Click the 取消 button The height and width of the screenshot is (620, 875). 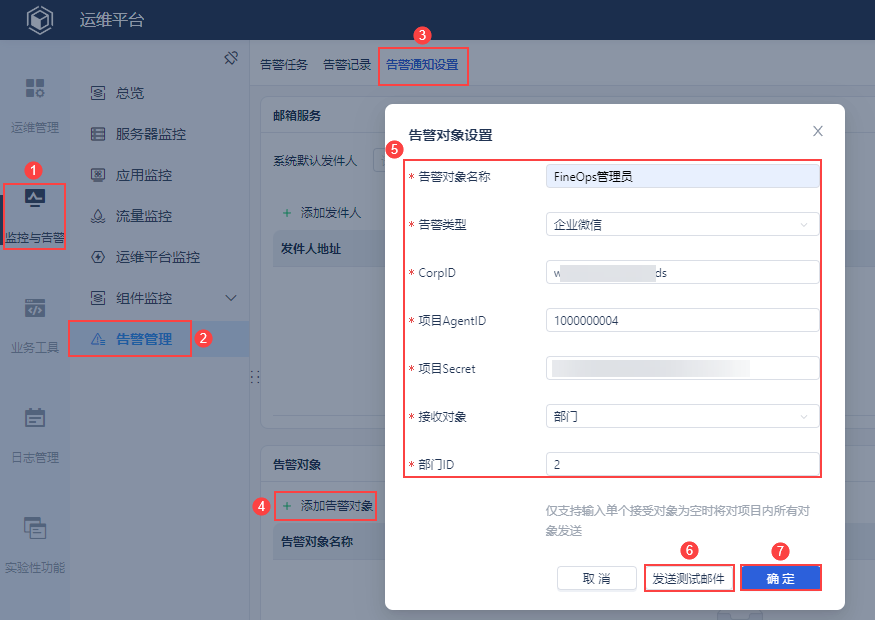[x=597, y=578]
